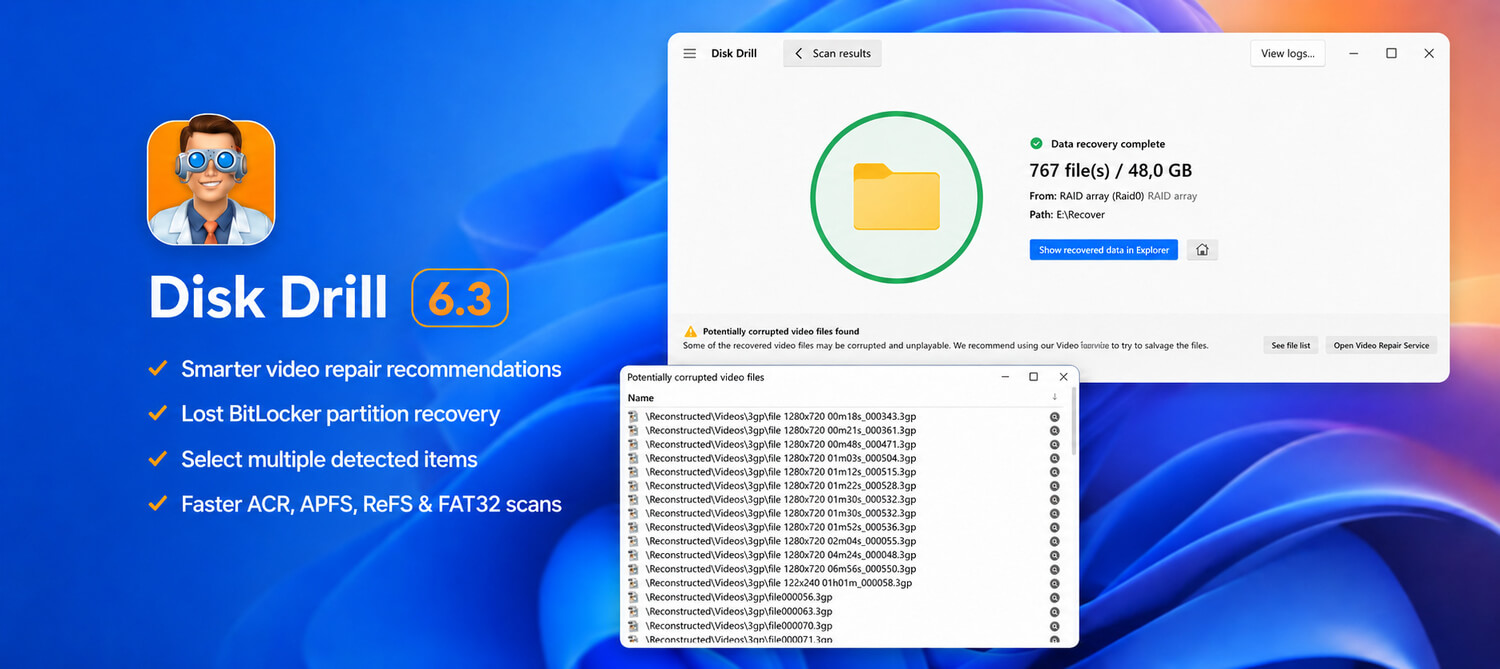
Task: Open the hamburger menu in Disk Drill
Action: (x=690, y=54)
